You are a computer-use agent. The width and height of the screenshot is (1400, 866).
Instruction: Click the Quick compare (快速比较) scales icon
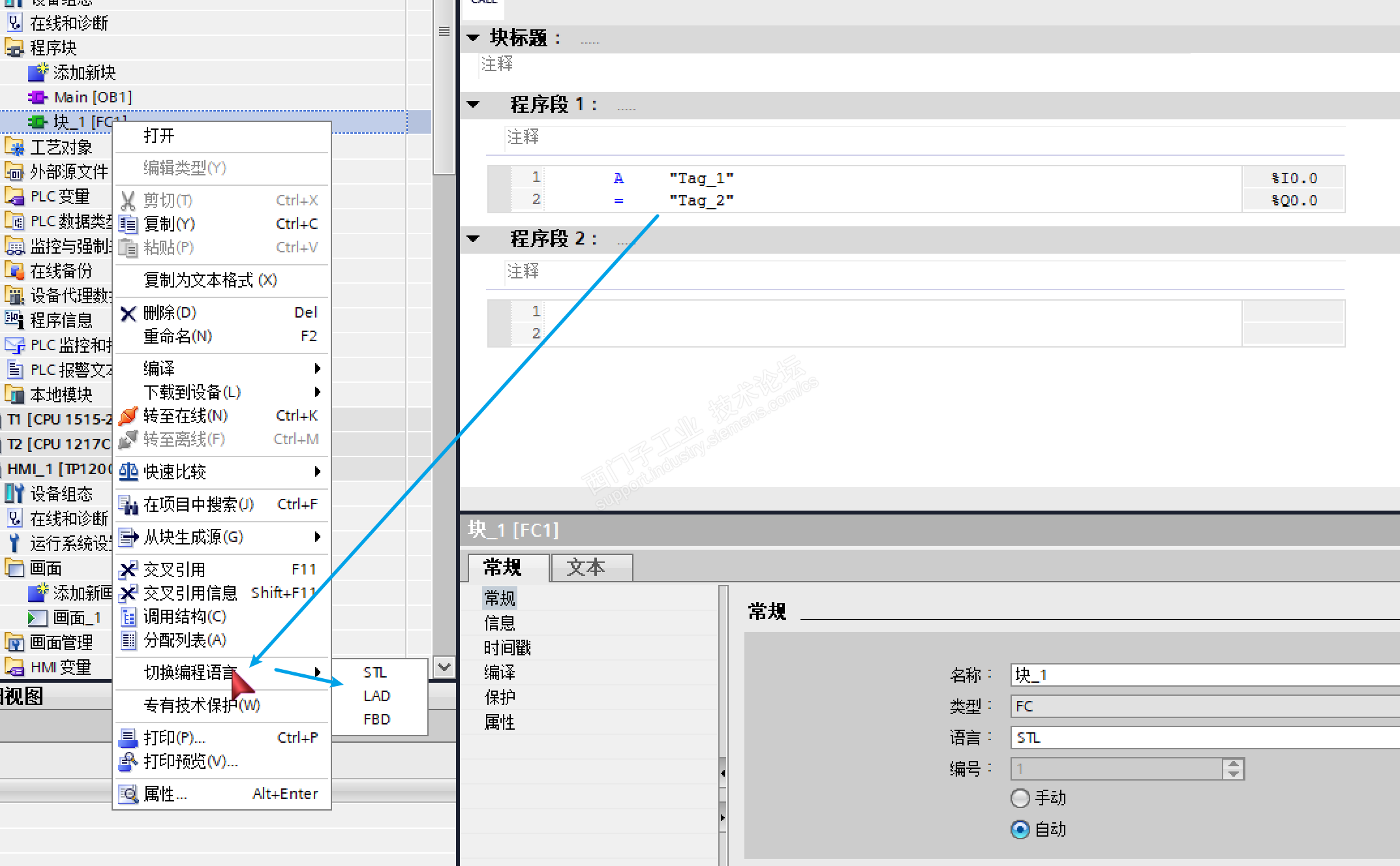tap(129, 471)
